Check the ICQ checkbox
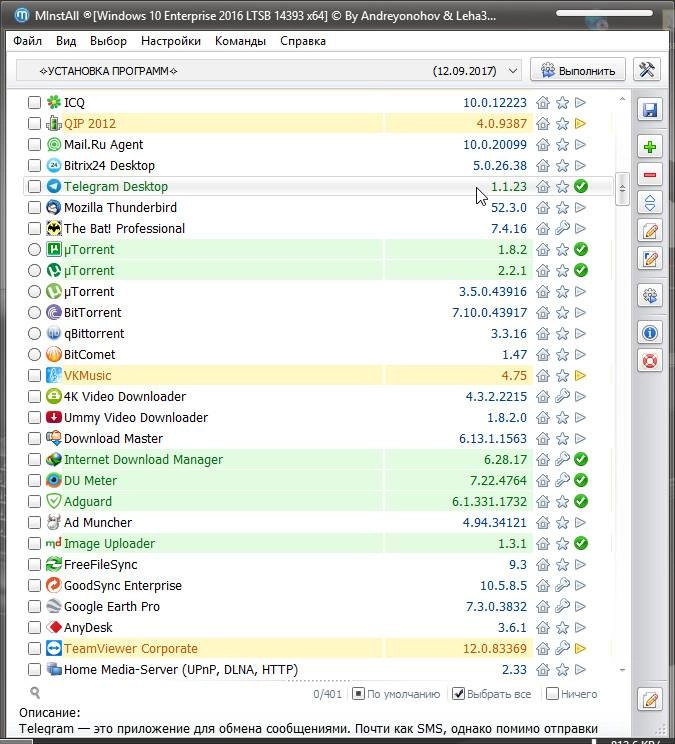Image resolution: width=675 pixels, height=744 pixels. (x=34, y=102)
